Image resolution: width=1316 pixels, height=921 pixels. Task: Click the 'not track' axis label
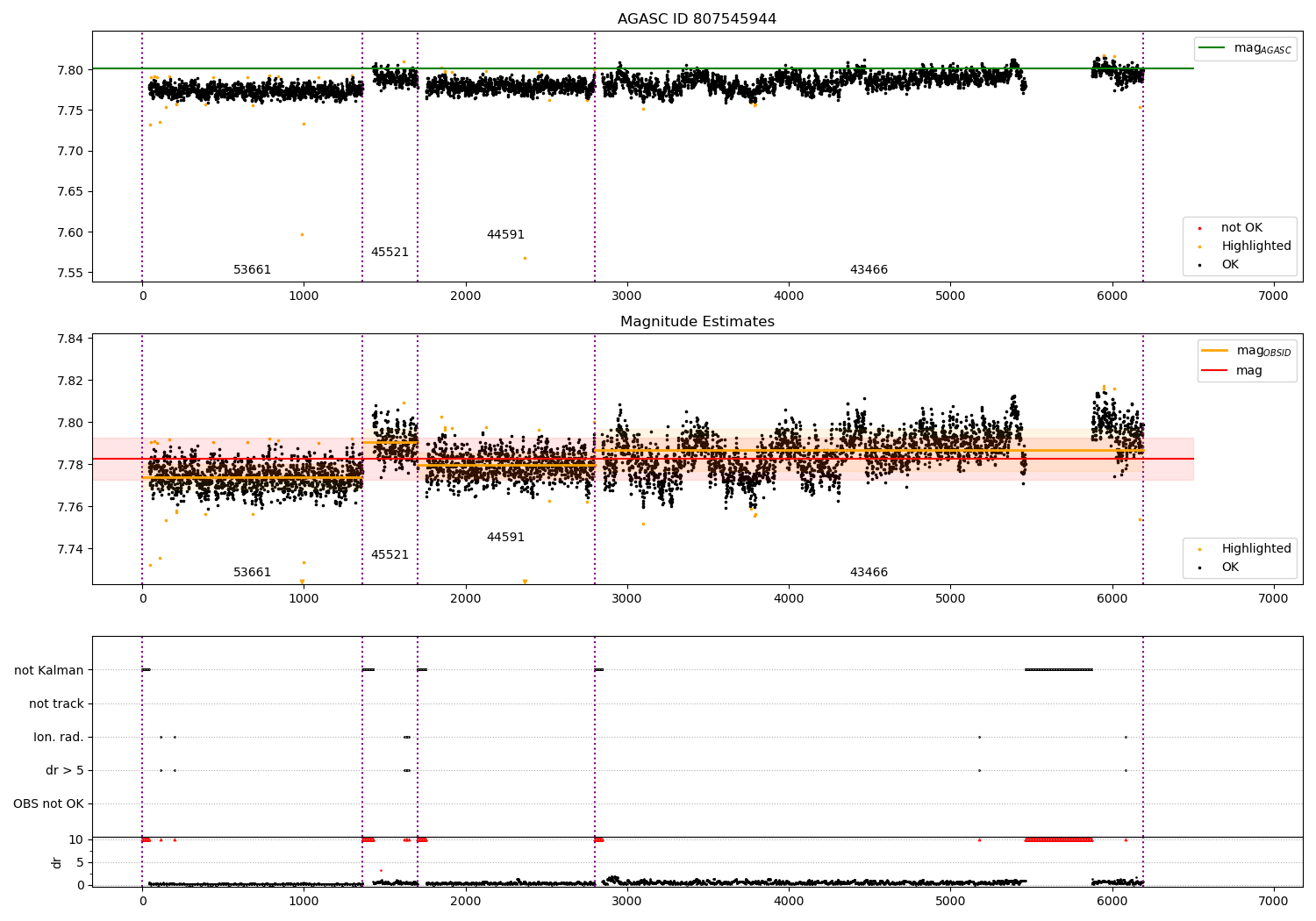(x=56, y=704)
